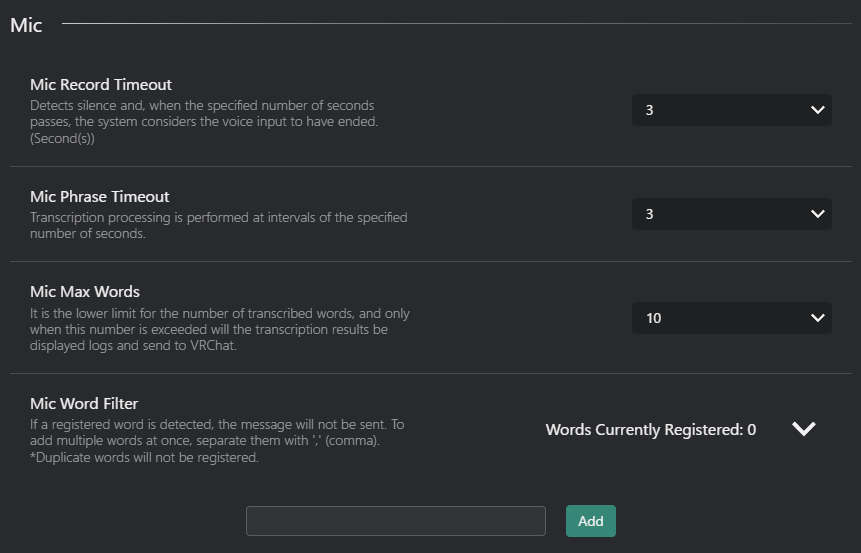Select the Mic Word Filter label

84,403
